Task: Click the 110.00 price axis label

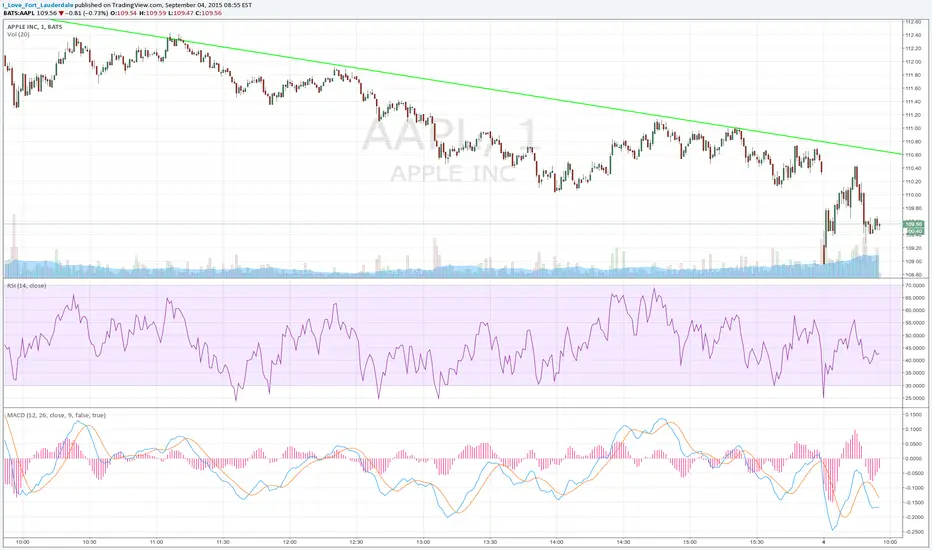Action: (912, 194)
